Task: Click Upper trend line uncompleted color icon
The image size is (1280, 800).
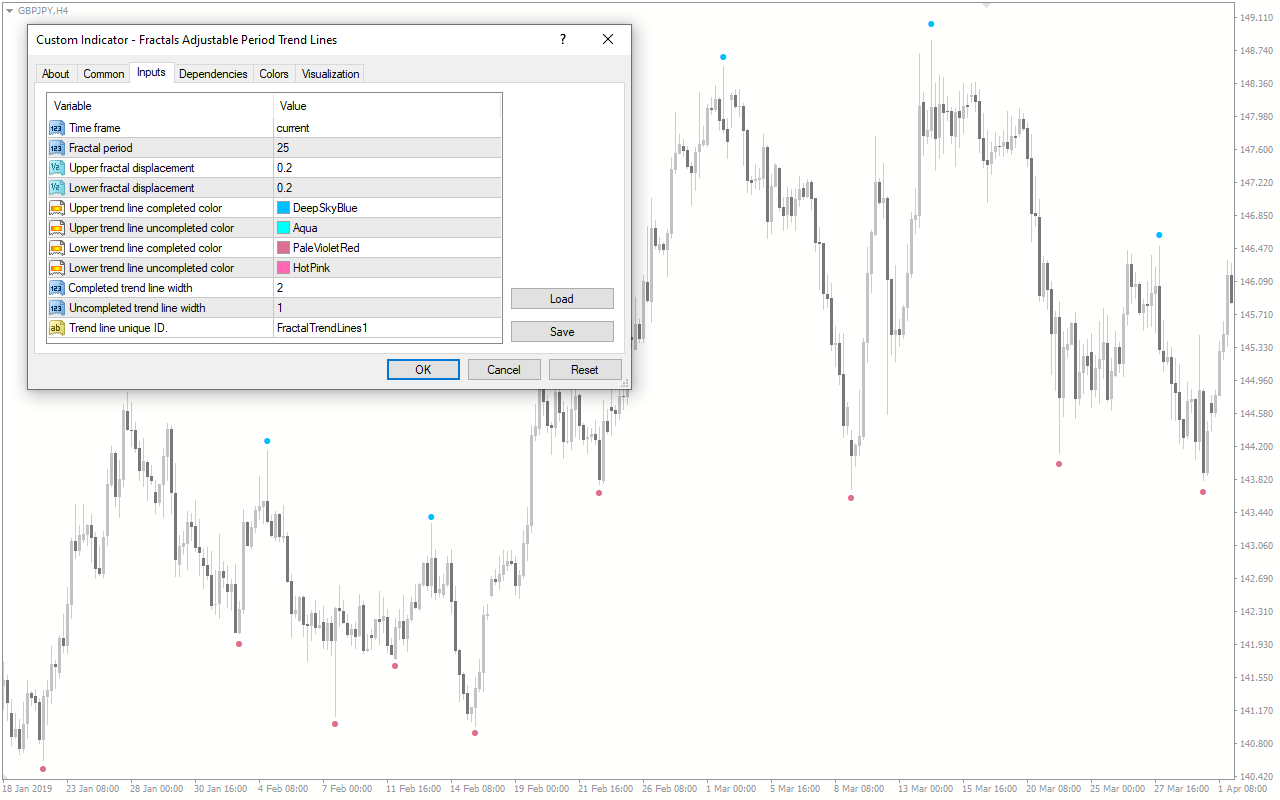Action: 57,228
